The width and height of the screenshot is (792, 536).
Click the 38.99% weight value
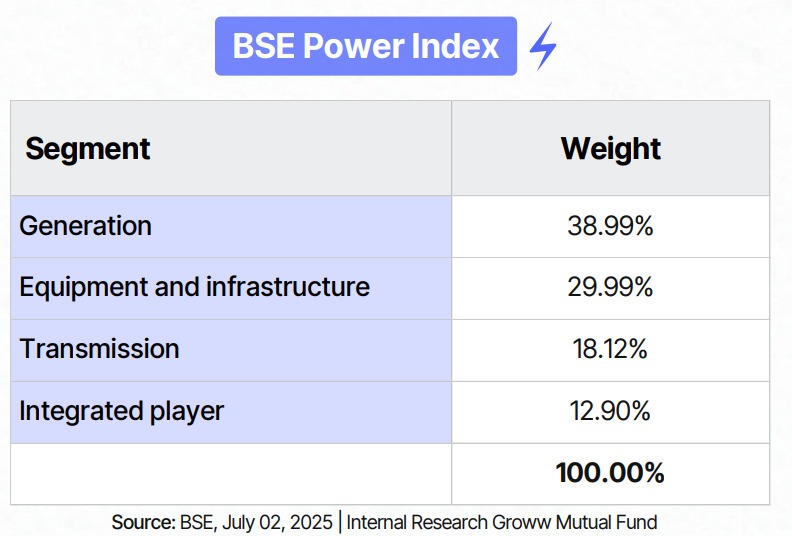tap(610, 225)
